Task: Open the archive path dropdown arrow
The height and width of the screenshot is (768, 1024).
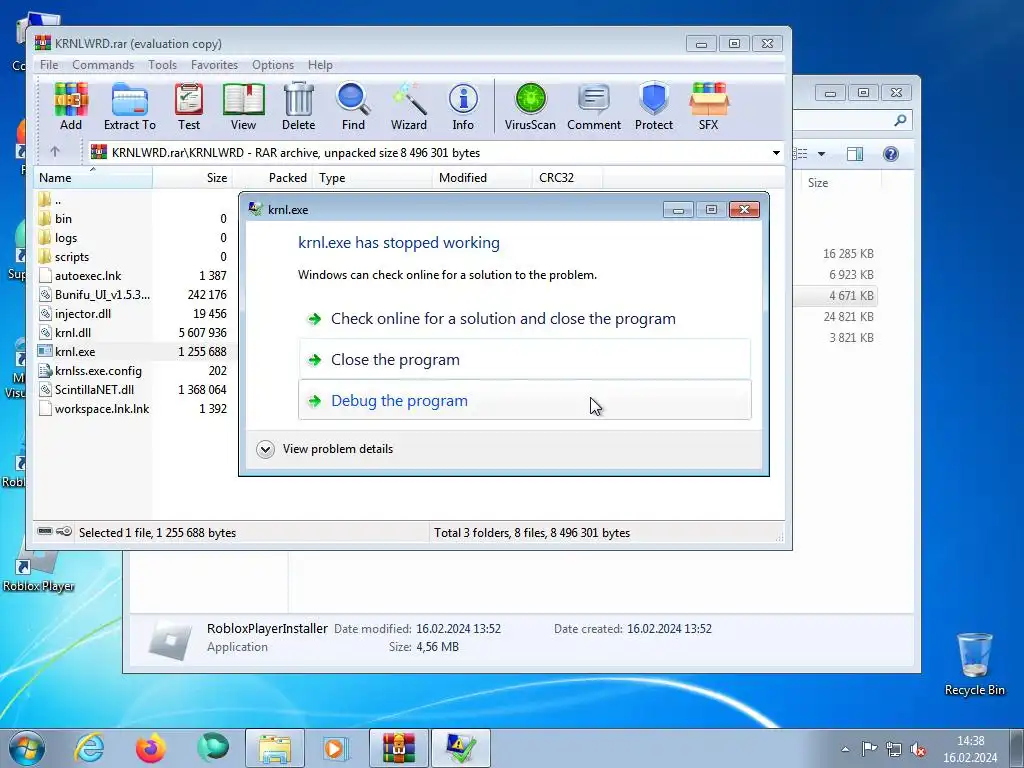Action: pyautogui.click(x=776, y=153)
